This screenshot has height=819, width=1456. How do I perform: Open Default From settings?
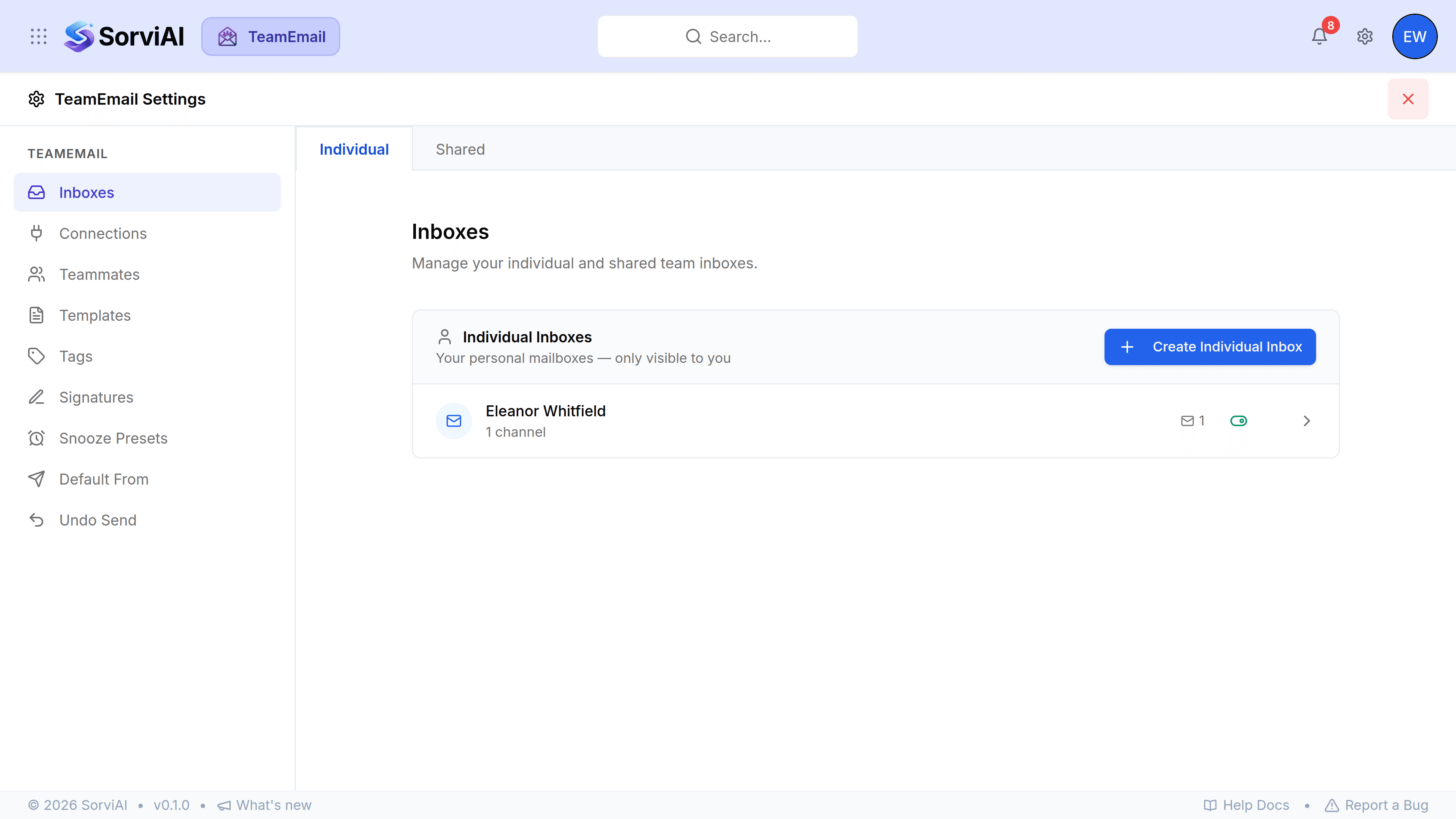click(x=147, y=479)
